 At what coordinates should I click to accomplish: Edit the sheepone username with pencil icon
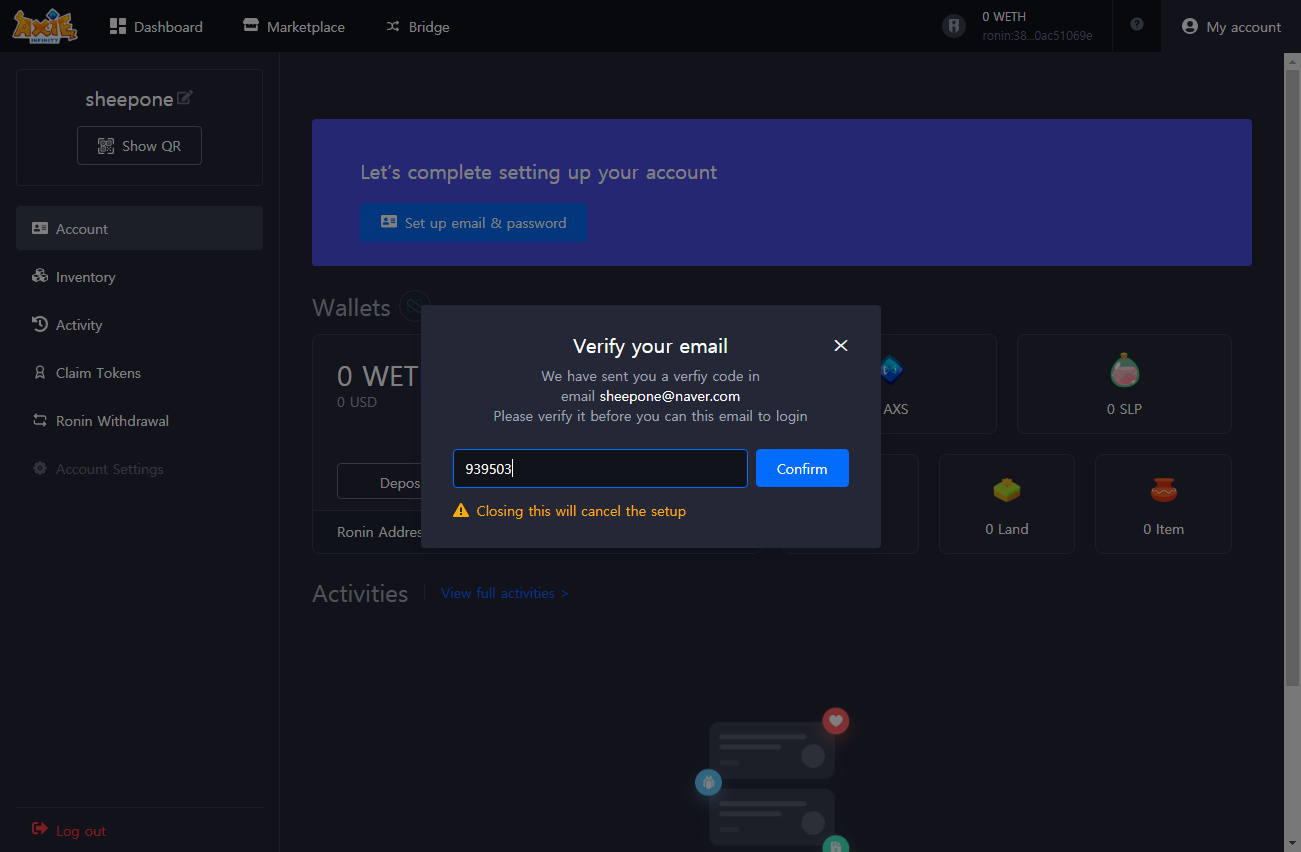click(x=185, y=98)
